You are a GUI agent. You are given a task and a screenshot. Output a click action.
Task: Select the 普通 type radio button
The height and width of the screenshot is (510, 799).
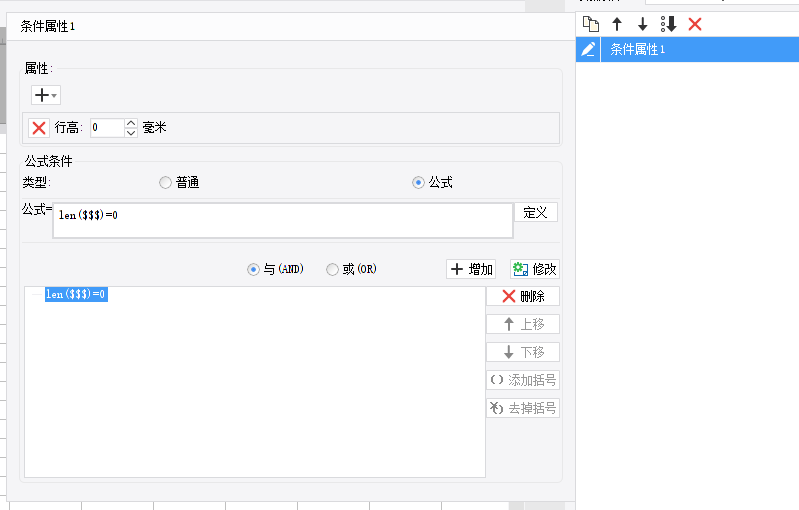tap(165, 182)
